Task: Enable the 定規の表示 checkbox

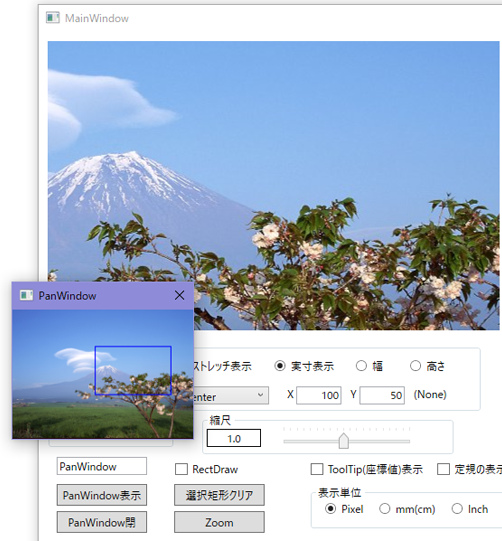Action: point(443,469)
